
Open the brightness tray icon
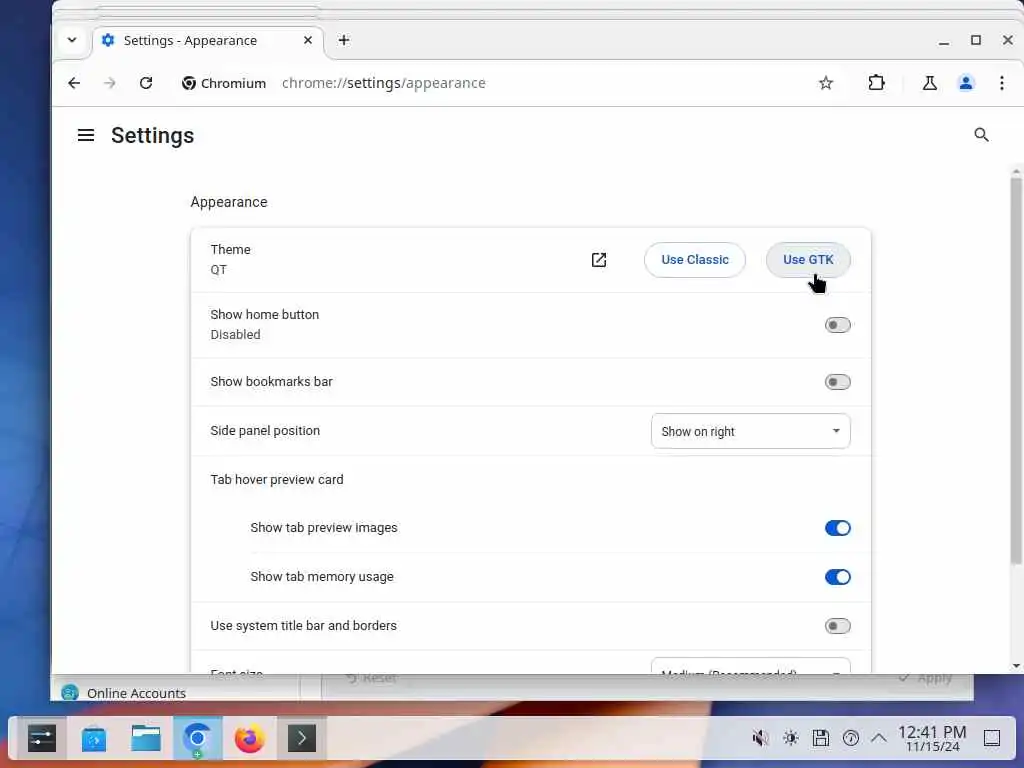(x=790, y=739)
